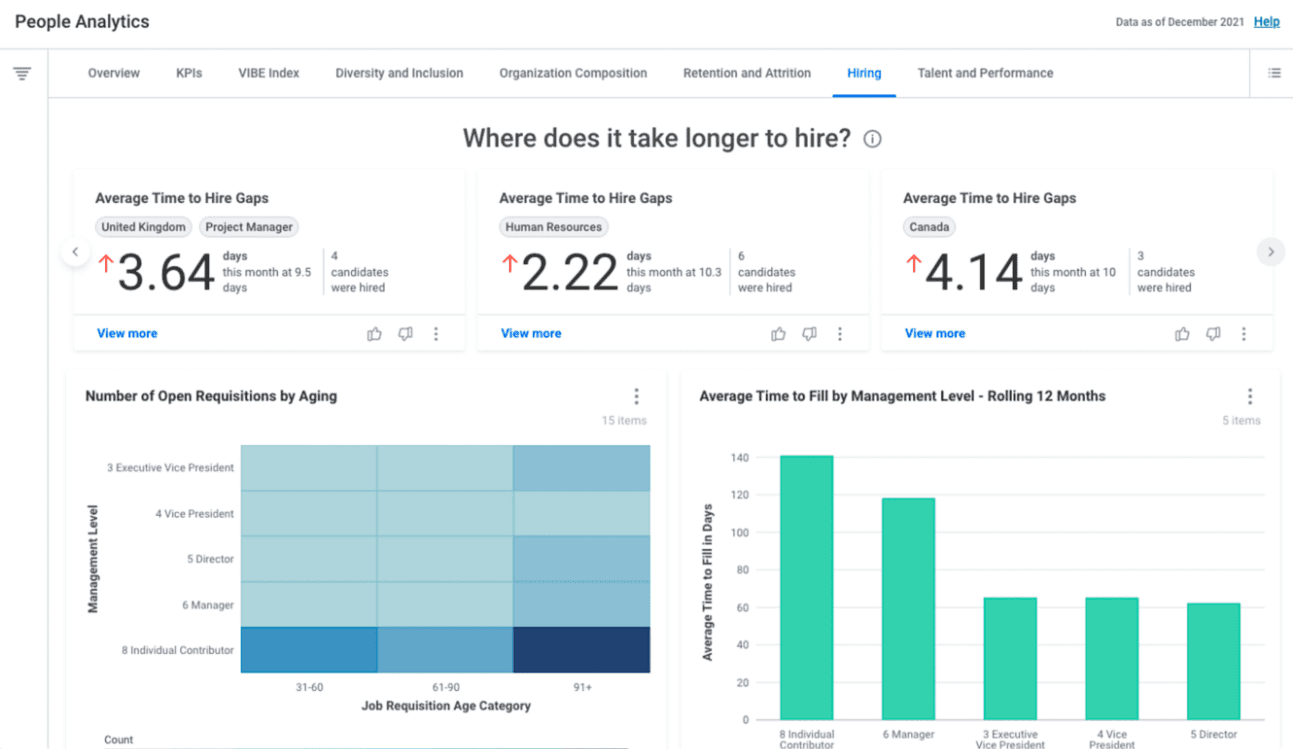Thumbs up the United Kingdom insight card
Screen dimensions: 1293x749
pos(374,334)
